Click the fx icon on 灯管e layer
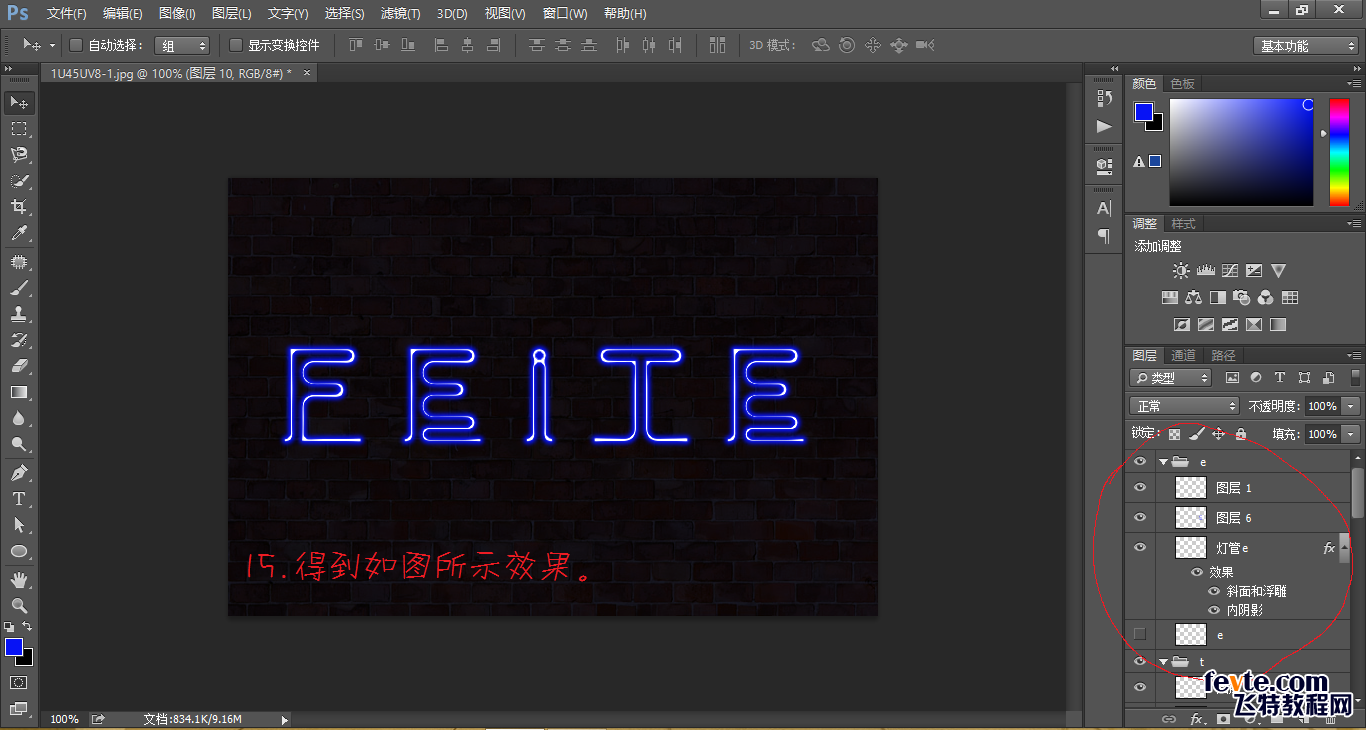This screenshot has width=1366, height=730. point(1327,547)
